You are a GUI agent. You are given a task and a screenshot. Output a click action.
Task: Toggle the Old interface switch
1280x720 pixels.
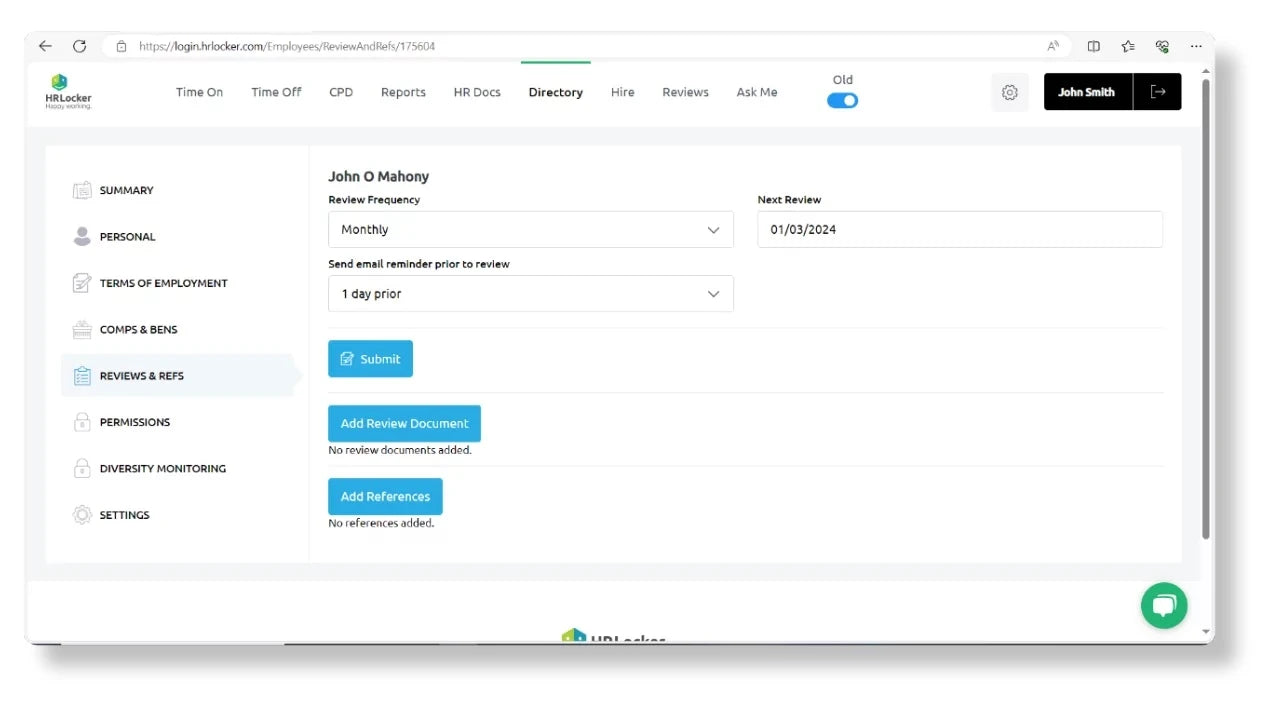click(842, 100)
